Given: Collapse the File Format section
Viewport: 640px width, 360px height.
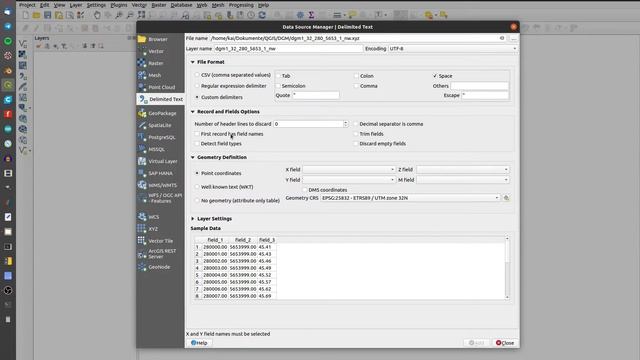Looking at the screenshot, I should (193, 62).
